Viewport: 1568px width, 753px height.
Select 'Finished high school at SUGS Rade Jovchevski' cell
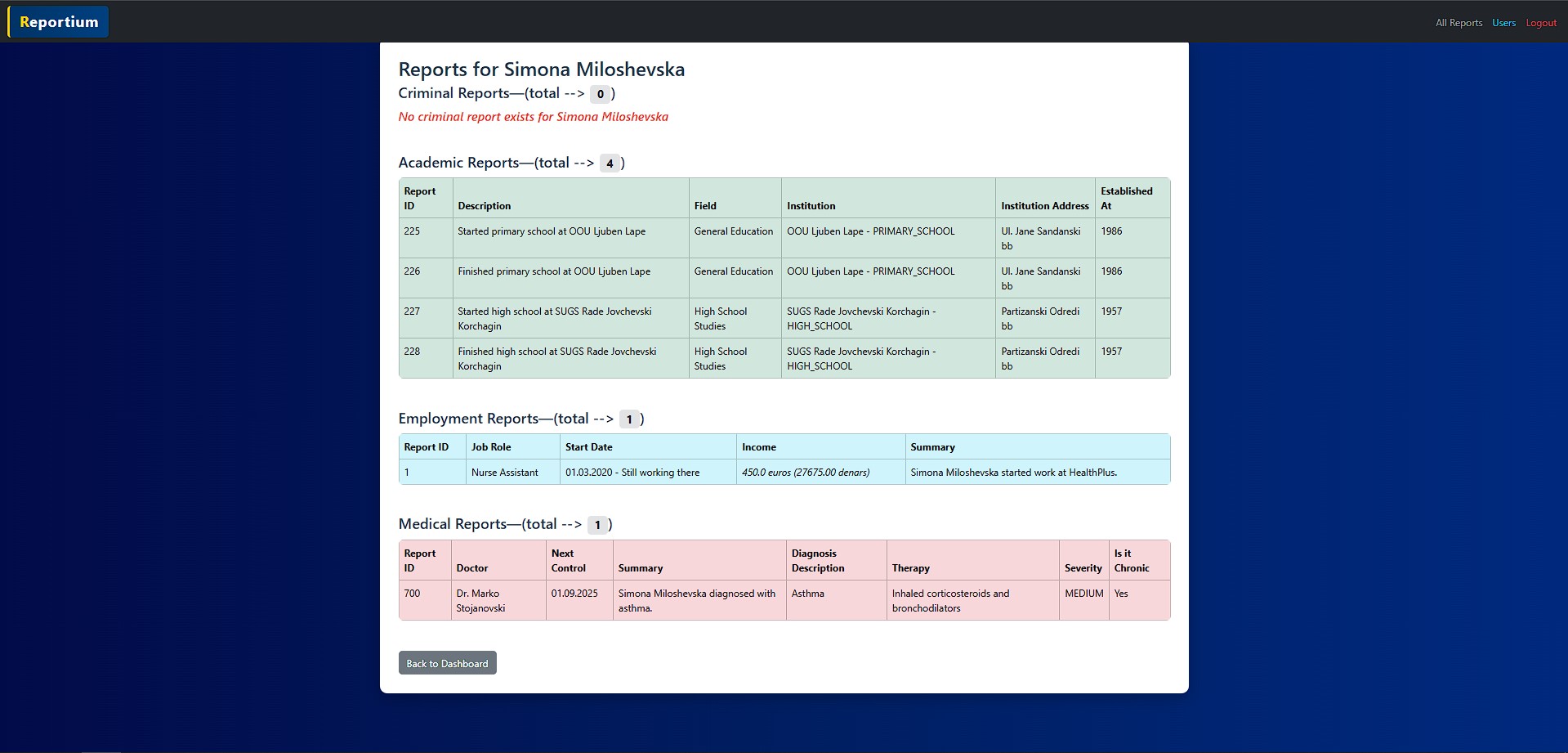(x=570, y=358)
